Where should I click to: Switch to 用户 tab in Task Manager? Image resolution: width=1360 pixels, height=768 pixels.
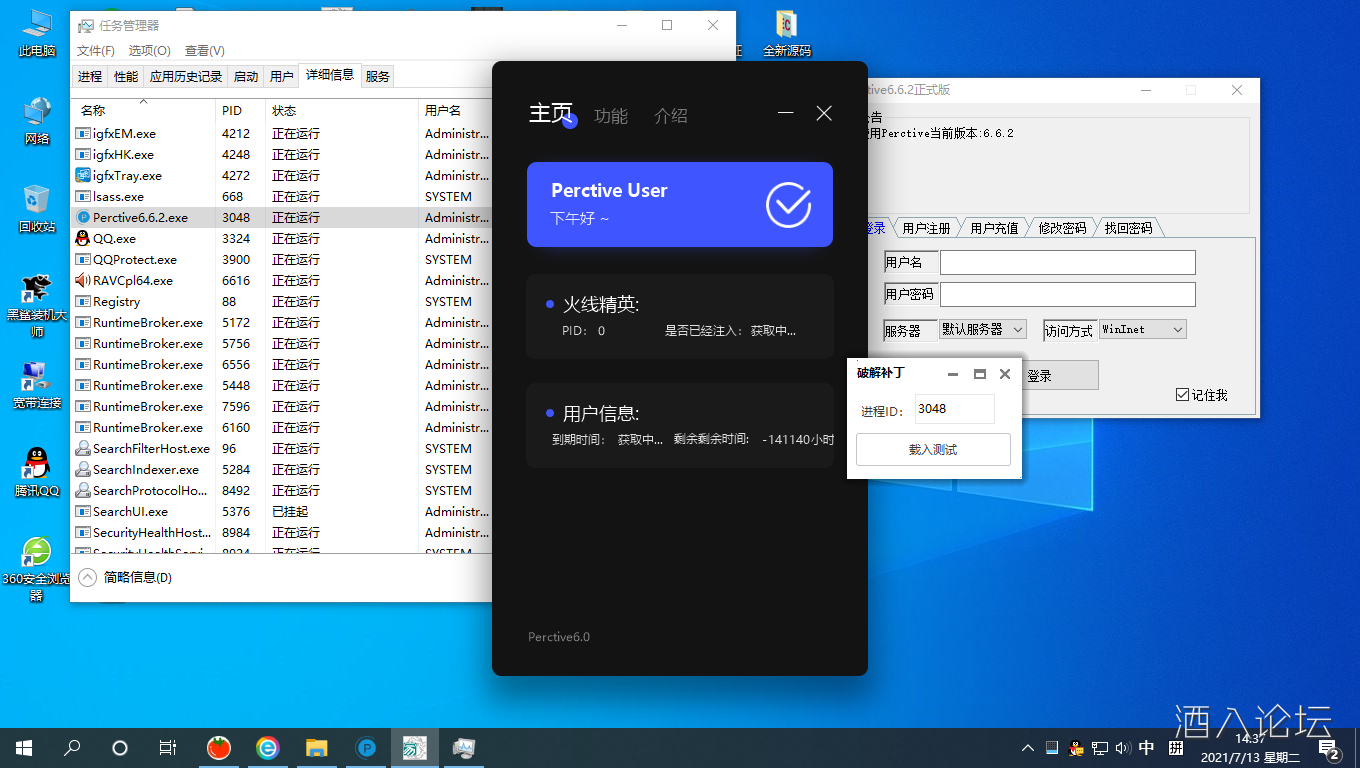282,77
